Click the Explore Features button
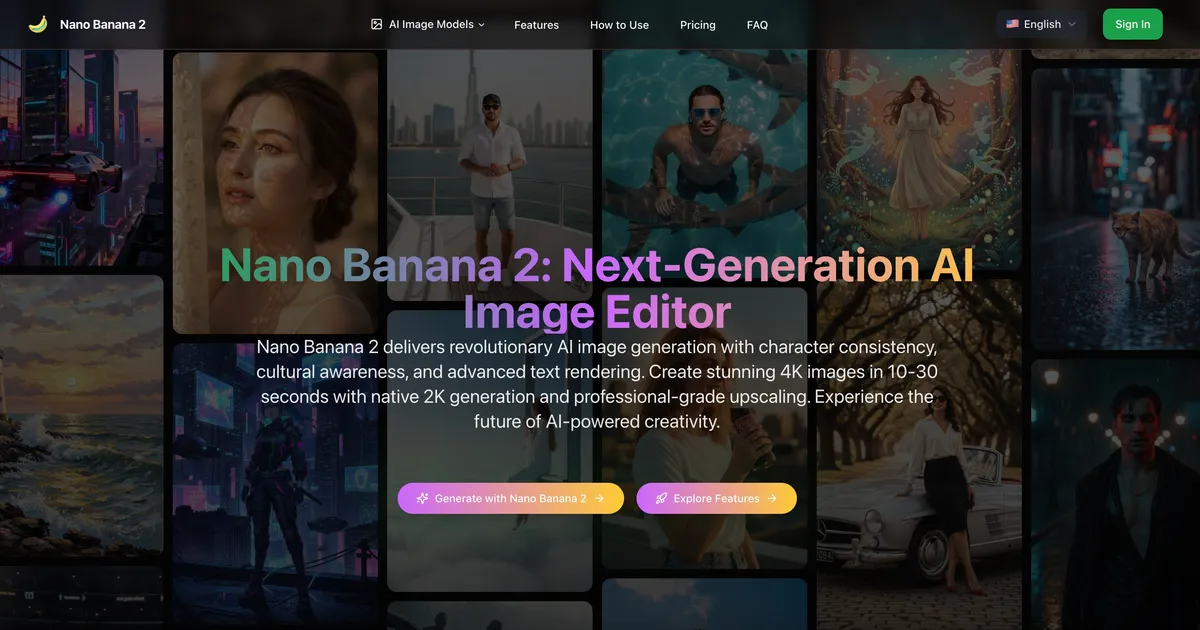 (716, 498)
